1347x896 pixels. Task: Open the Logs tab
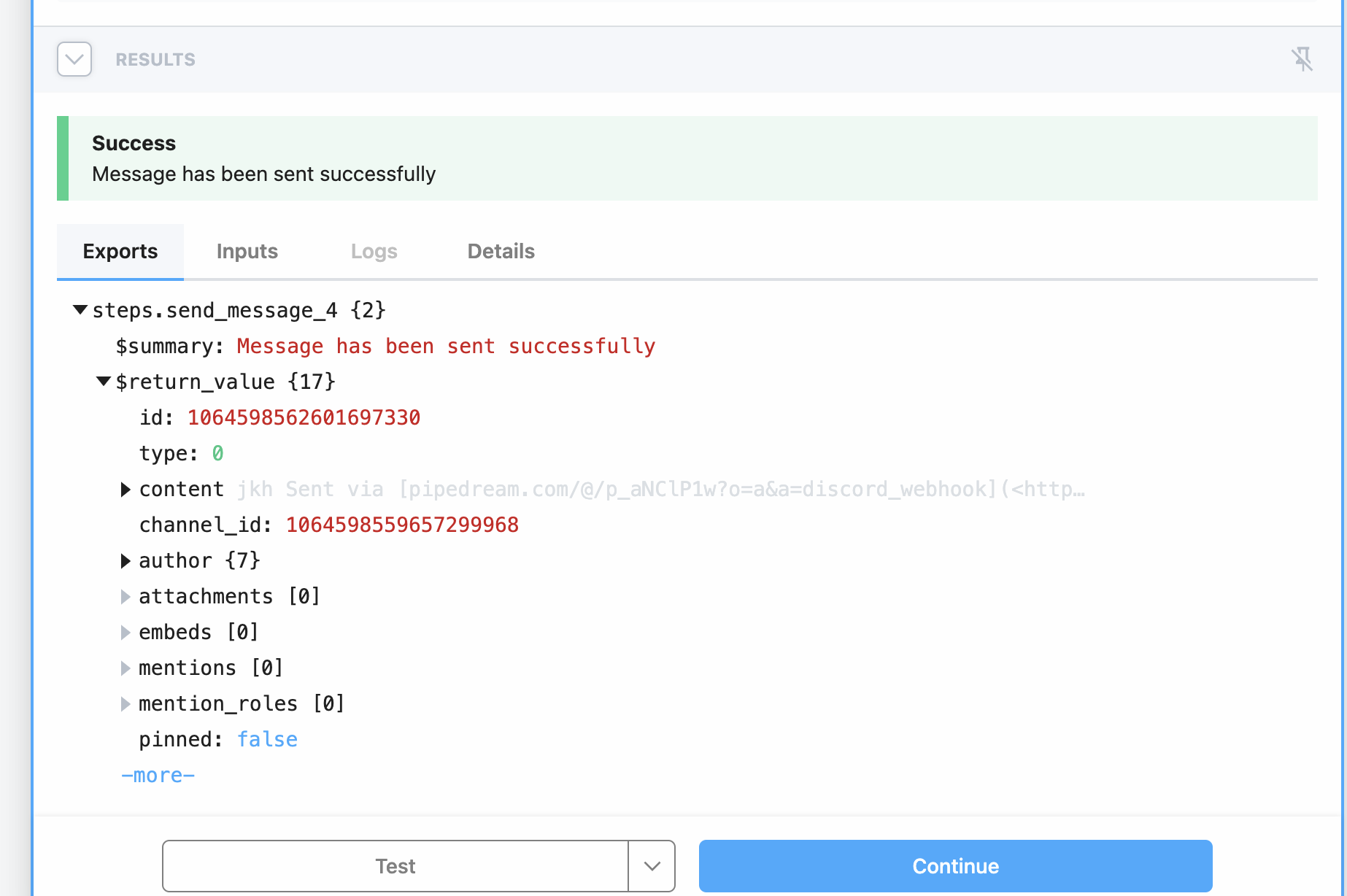[374, 251]
